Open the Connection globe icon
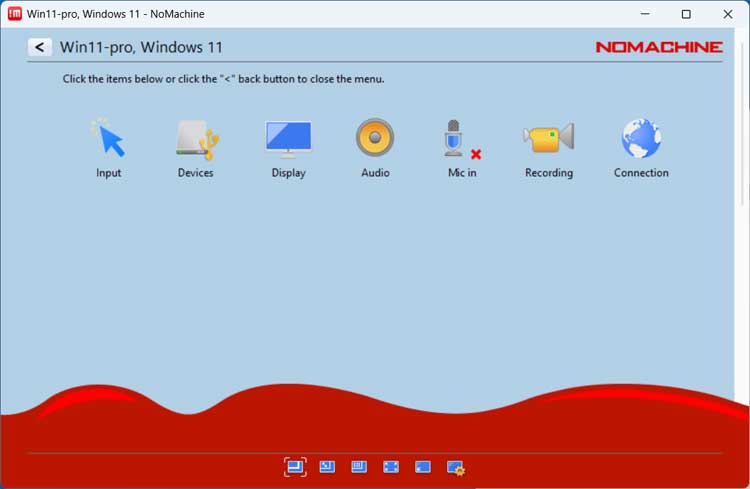750x489 pixels. click(641, 147)
